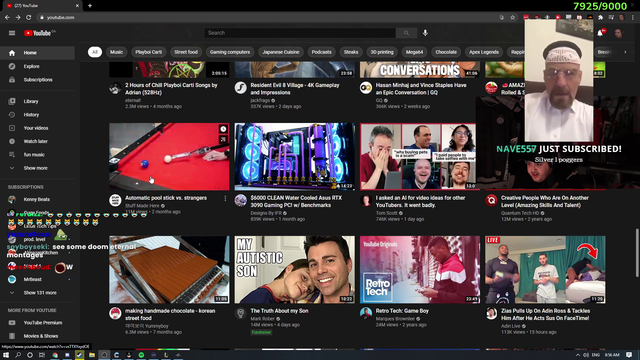Select the Street food filter chip
This screenshot has height=360, width=640.
pyautogui.click(x=186, y=52)
